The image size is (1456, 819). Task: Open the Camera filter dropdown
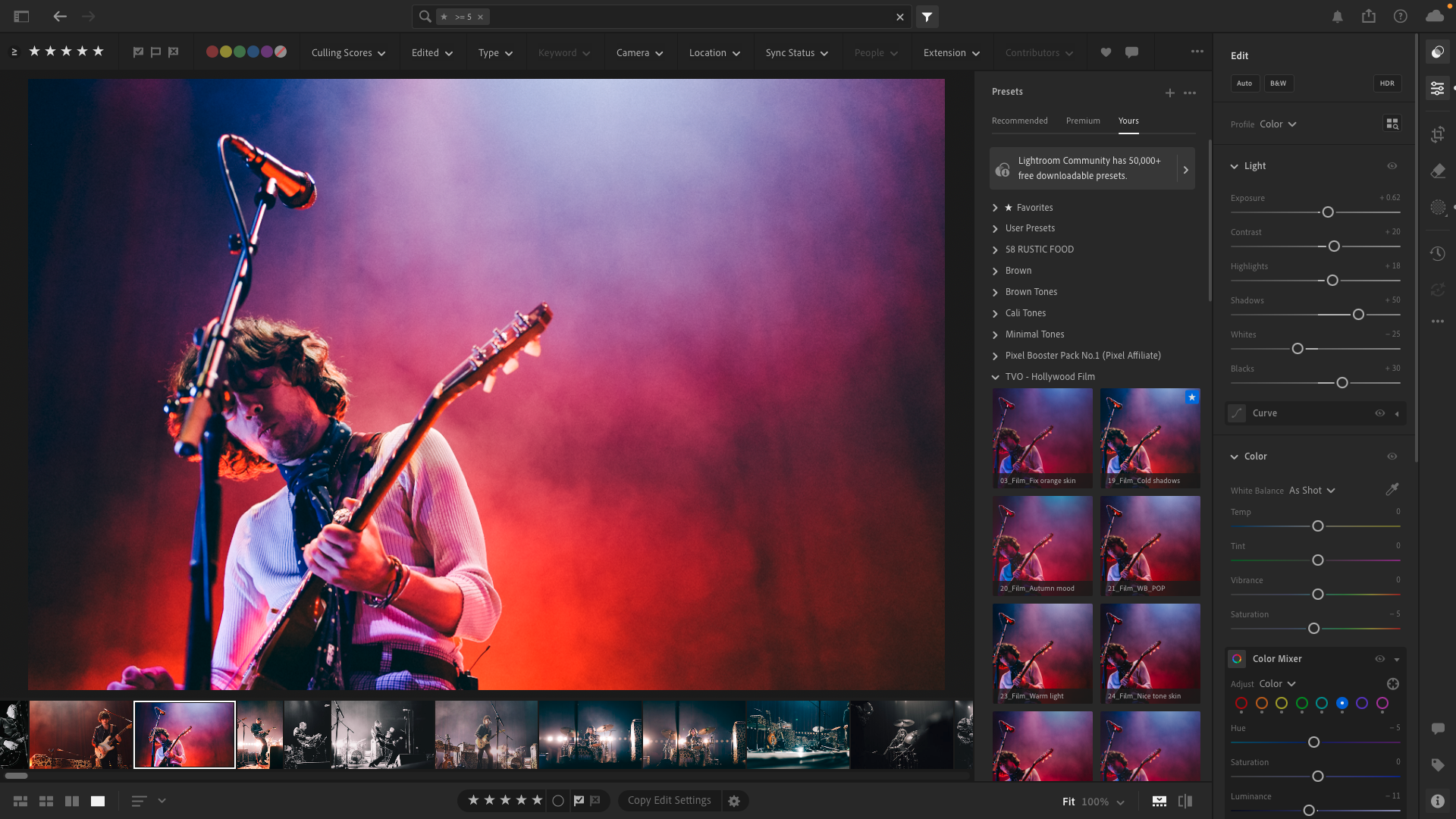coord(639,53)
